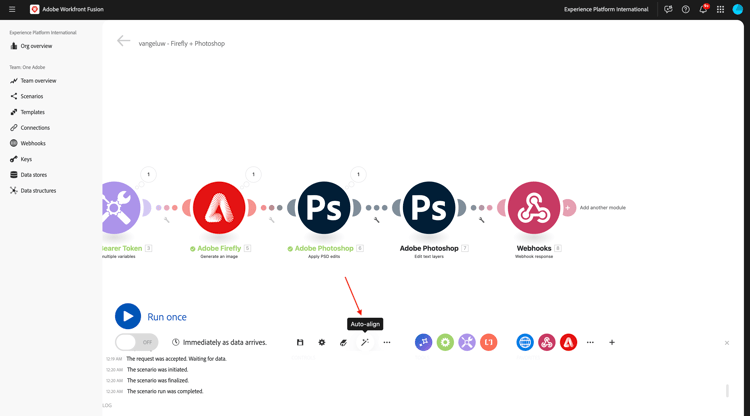750x416 pixels.
Task: Click wrench between Firefly and Photoshop
Action: (x=271, y=220)
